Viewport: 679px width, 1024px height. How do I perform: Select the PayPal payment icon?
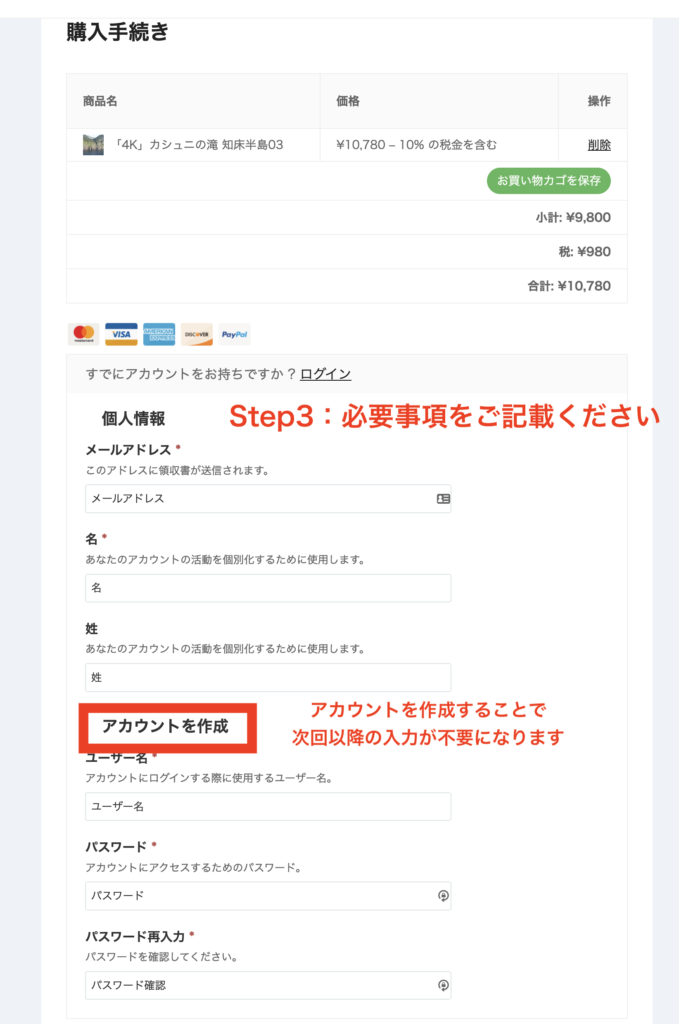[x=234, y=334]
